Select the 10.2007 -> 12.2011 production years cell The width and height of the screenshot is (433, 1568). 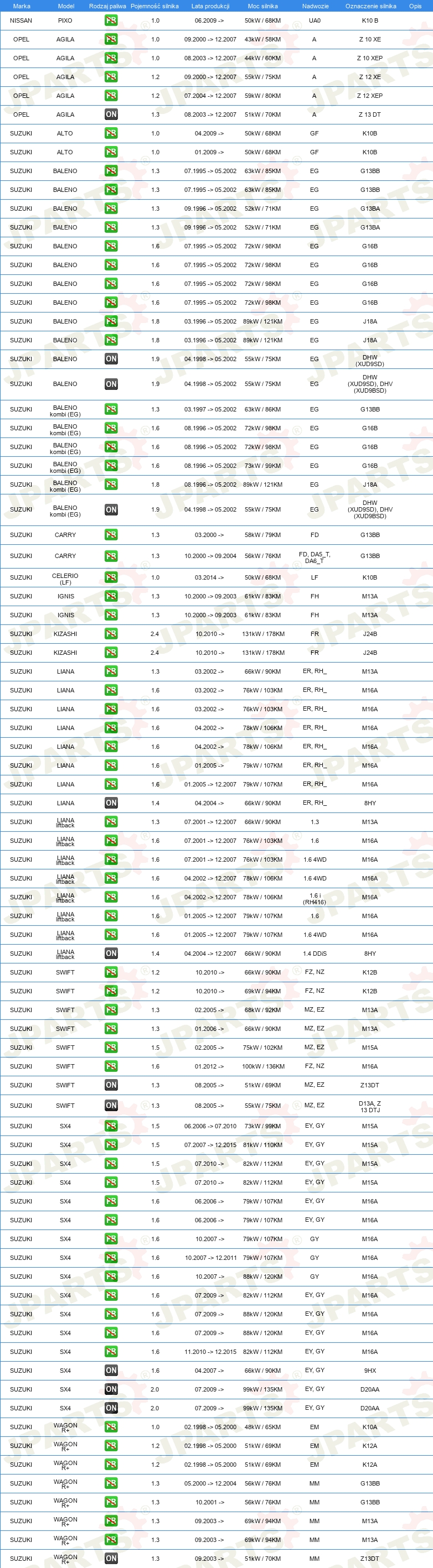coord(210,1258)
